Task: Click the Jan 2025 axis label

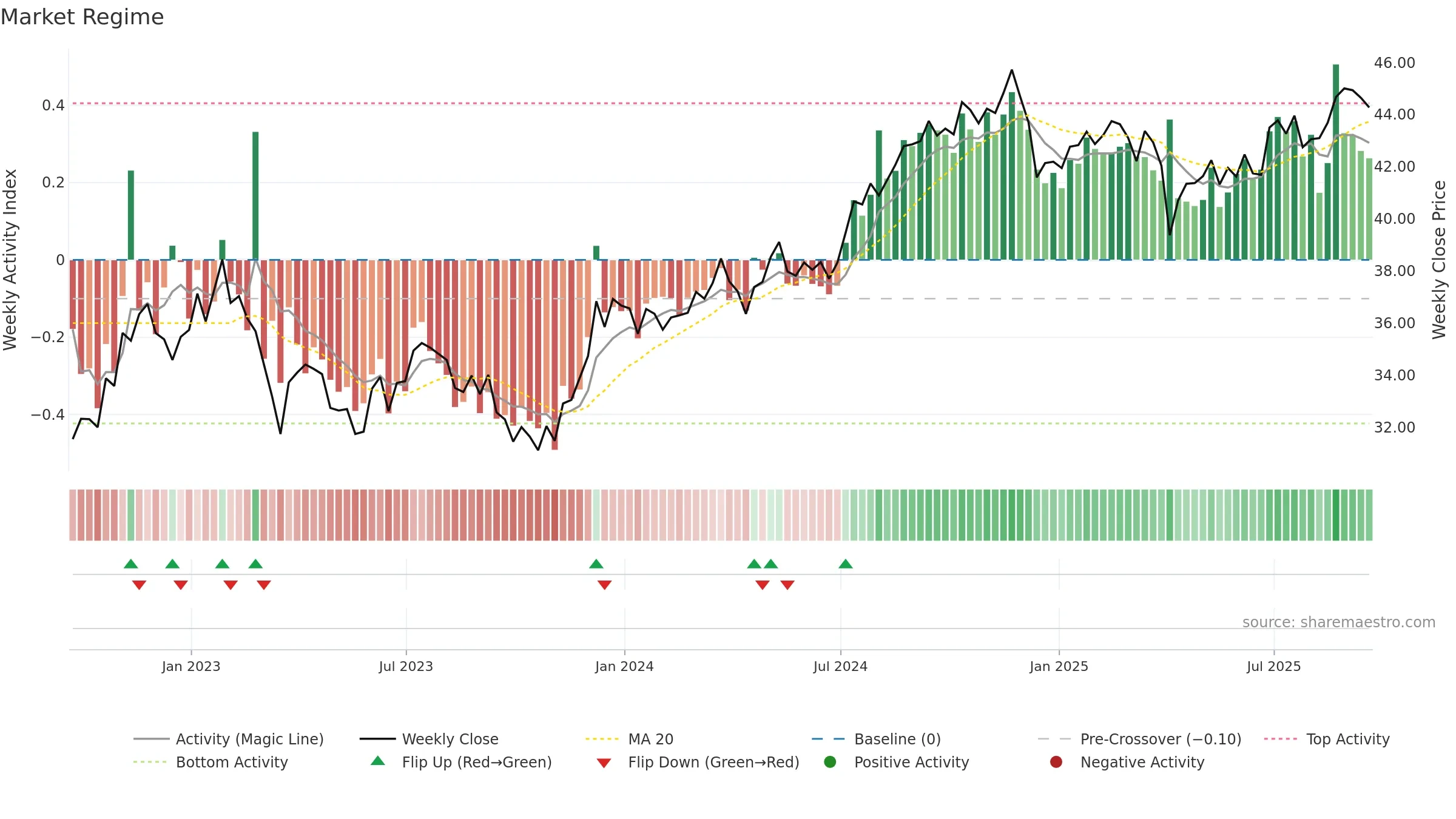Action: tap(1059, 666)
